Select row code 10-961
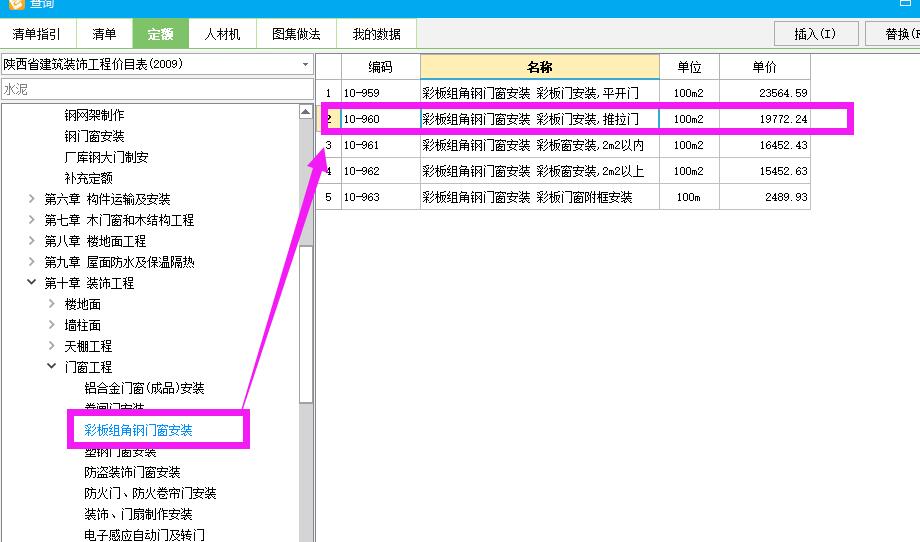The height and width of the screenshot is (542, 920). point(380,145)
